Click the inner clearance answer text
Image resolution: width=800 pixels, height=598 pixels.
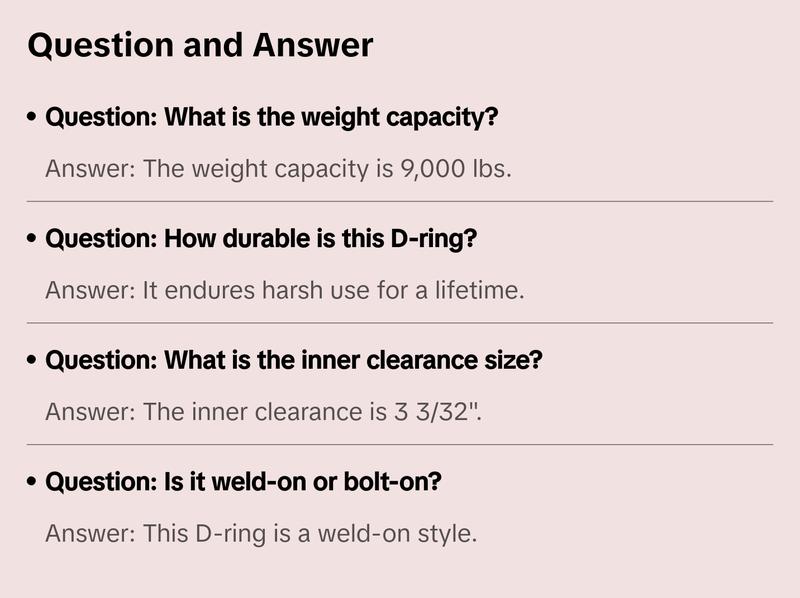point(264,411)
